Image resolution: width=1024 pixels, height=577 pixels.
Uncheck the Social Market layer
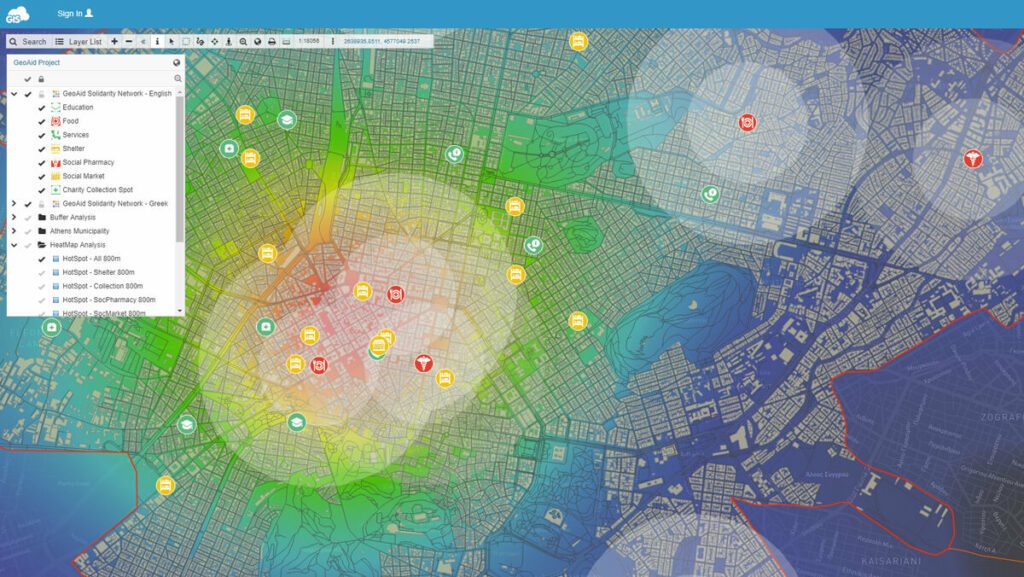point(42,176)
